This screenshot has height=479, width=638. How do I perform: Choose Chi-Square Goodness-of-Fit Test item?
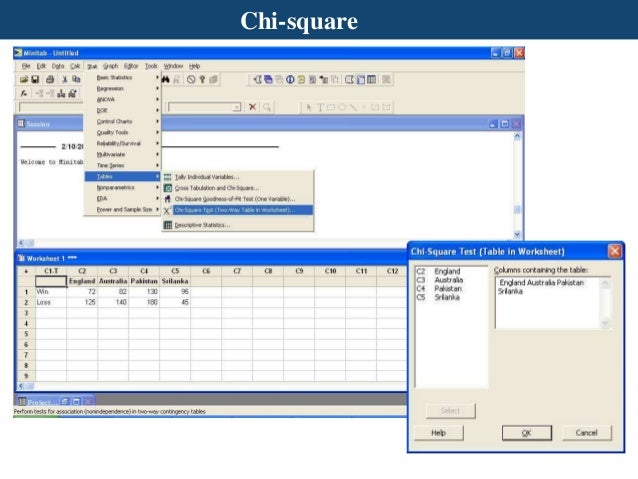(x=238, y=199)
